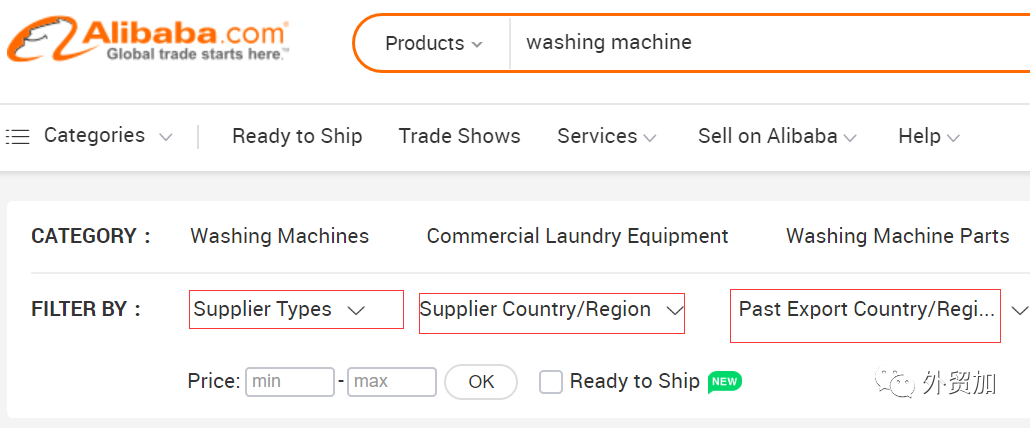Open the Help menu
The height and width of the screenshot is (428, 1030).
pyautogui.click(x=928, y=136)
